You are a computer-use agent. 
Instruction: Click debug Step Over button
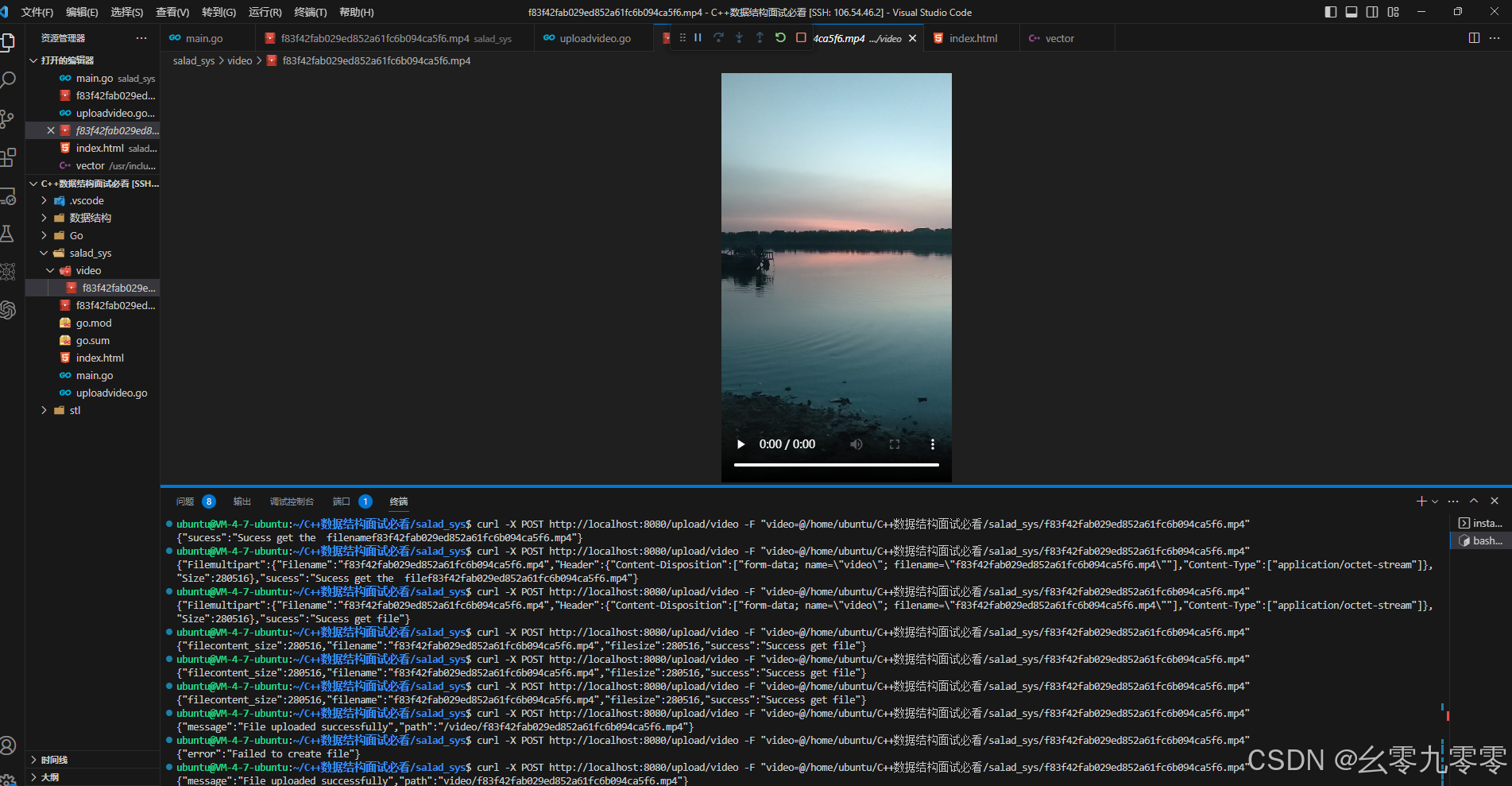coord(718,37)
